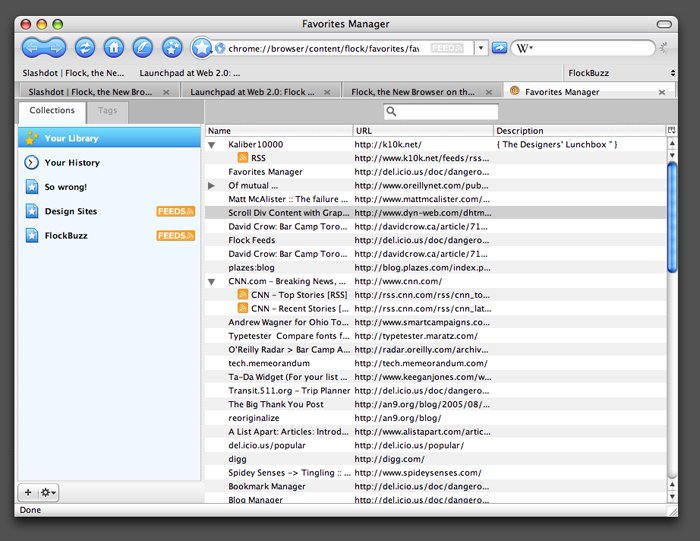
Task: Close the Favorites Manager tab
Action: [662, 92]
